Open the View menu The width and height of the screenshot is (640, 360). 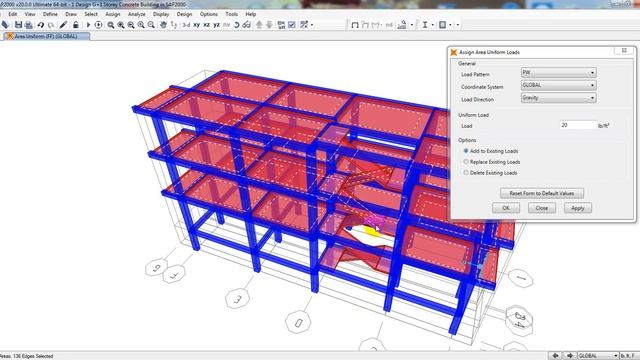(30, 14)
